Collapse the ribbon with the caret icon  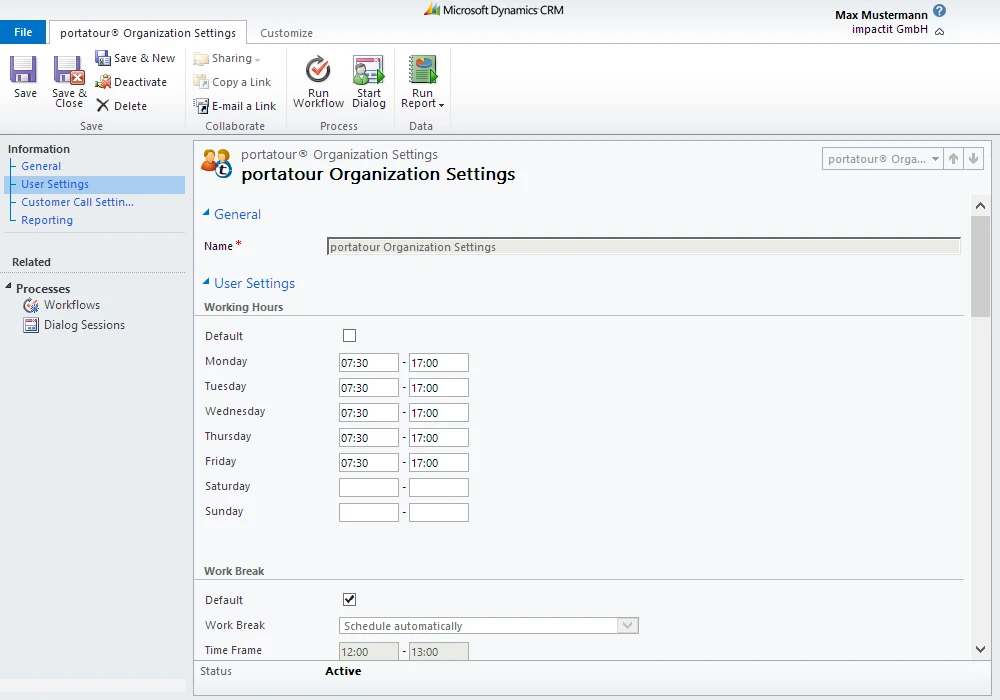pos(939,31)
